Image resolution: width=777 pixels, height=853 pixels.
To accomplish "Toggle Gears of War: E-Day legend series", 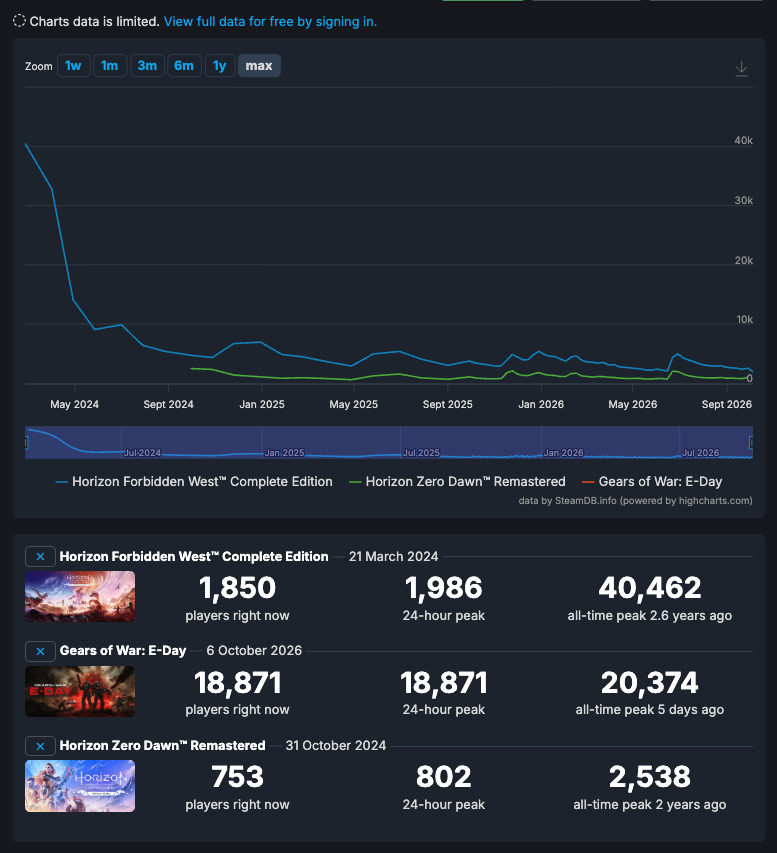I will point(652,481).
